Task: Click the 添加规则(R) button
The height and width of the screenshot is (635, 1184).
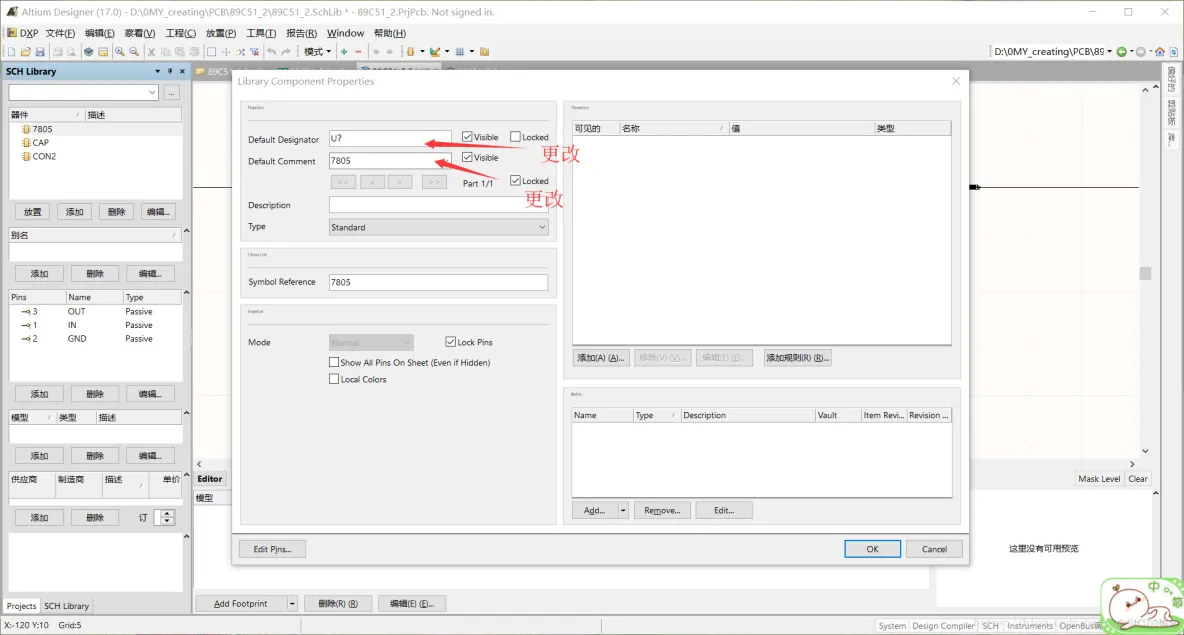Action: point(797,358)
